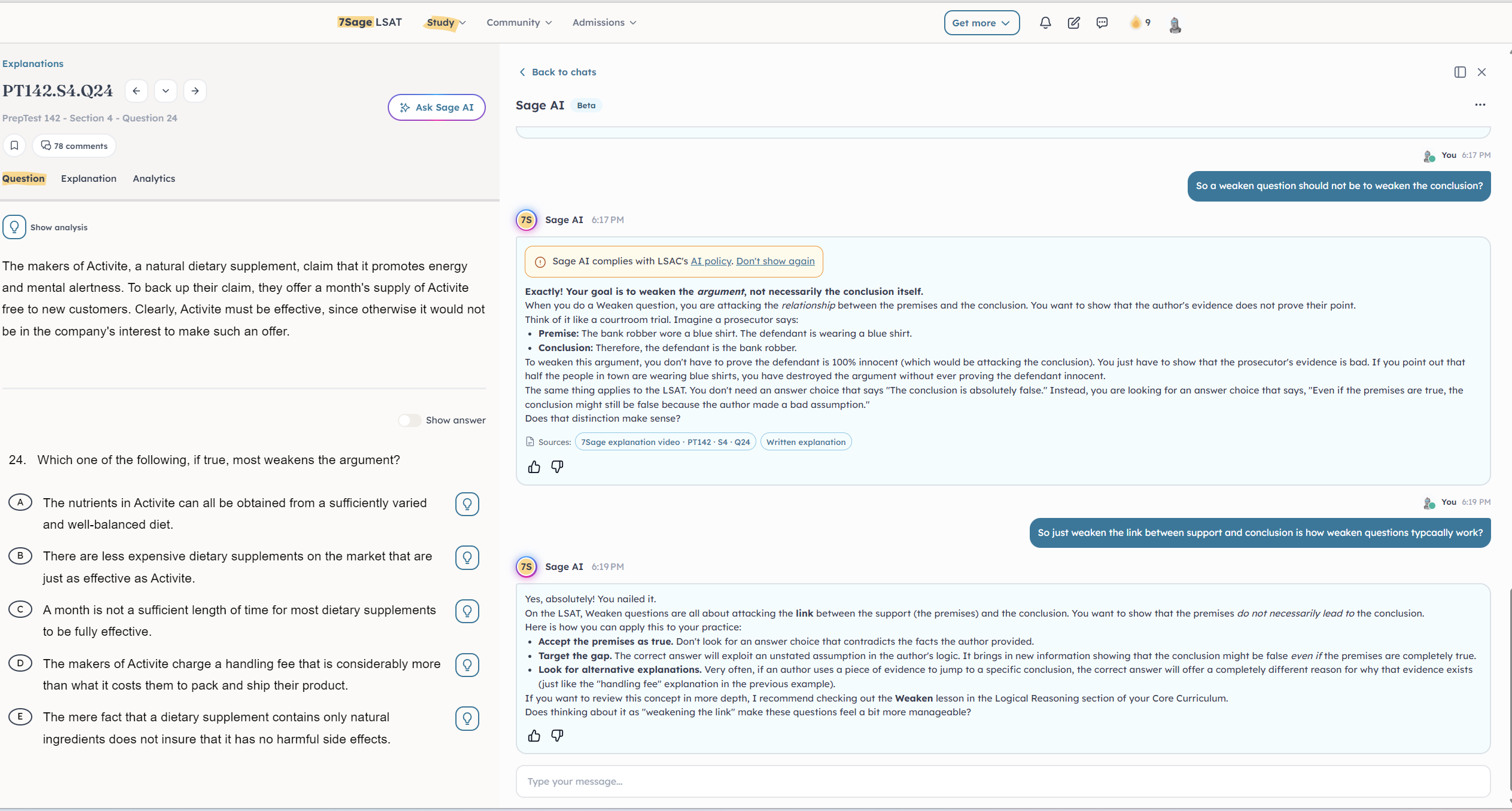Expand the Study dropdown menu
The height and width of the screenshot is (811, 1512).
pyautogui.click(x=446, y=23)
